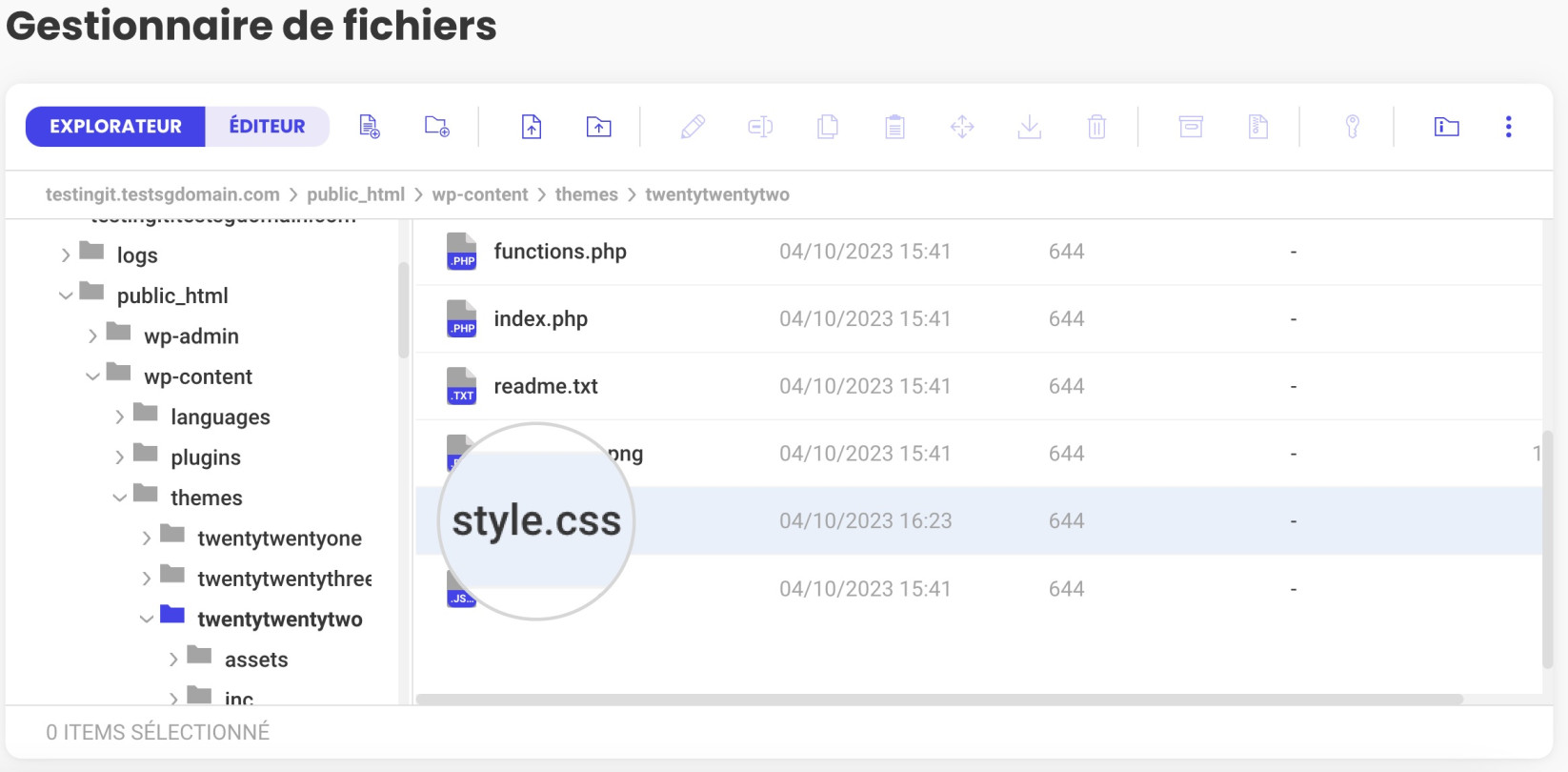Viewport: 1568px width, 772px height.
Task: Go to themes in the breadcrumb
Action: [587, 194]
